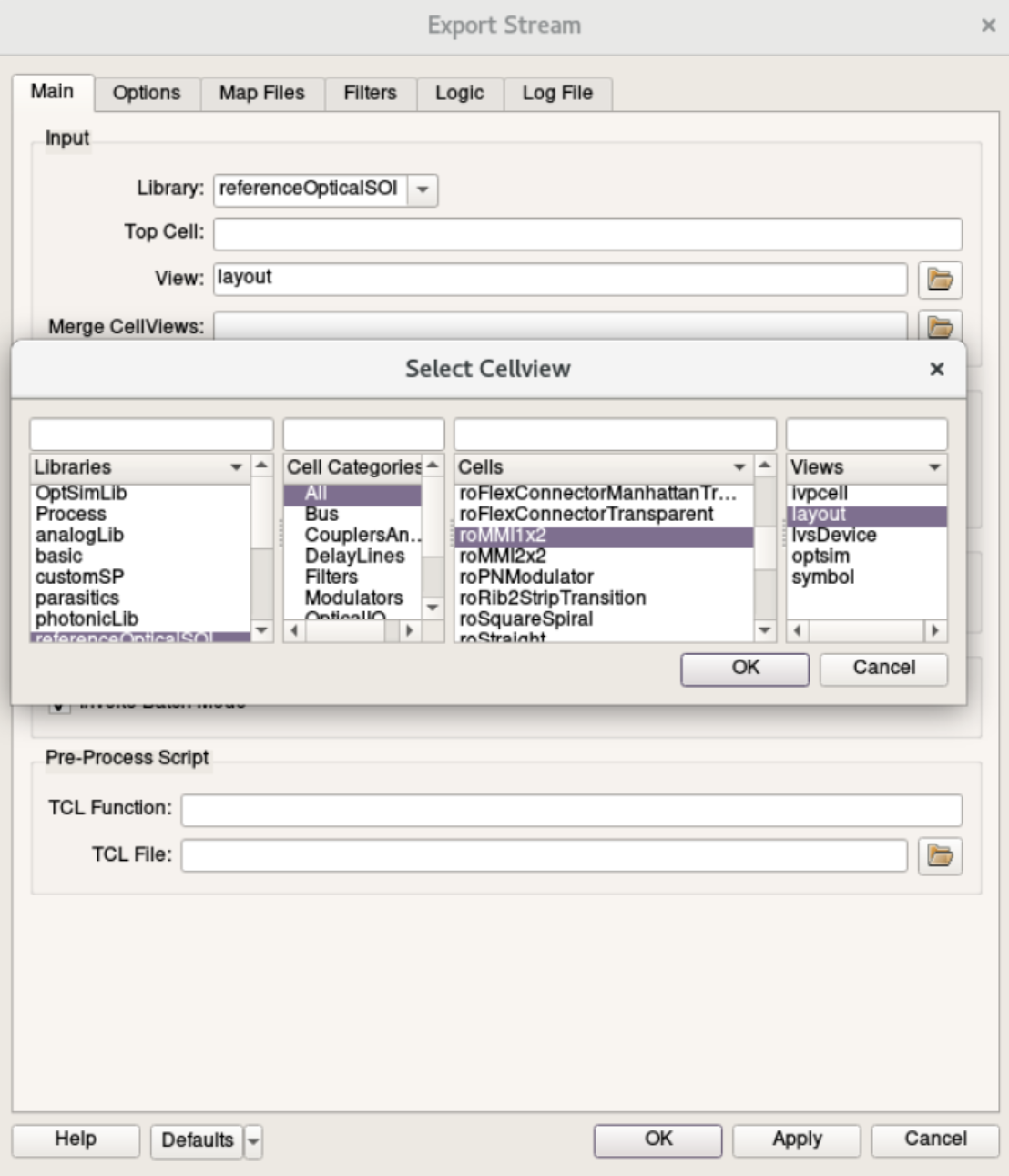Select the roPNModulator cell
The image size is (1009, 1176).
coord(604,577)
